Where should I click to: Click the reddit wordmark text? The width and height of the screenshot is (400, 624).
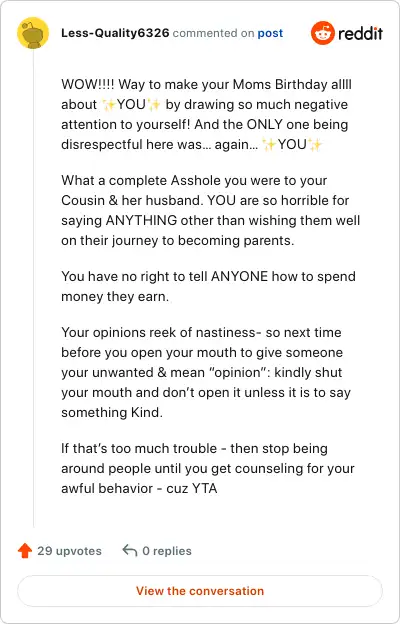pos(361,33)
